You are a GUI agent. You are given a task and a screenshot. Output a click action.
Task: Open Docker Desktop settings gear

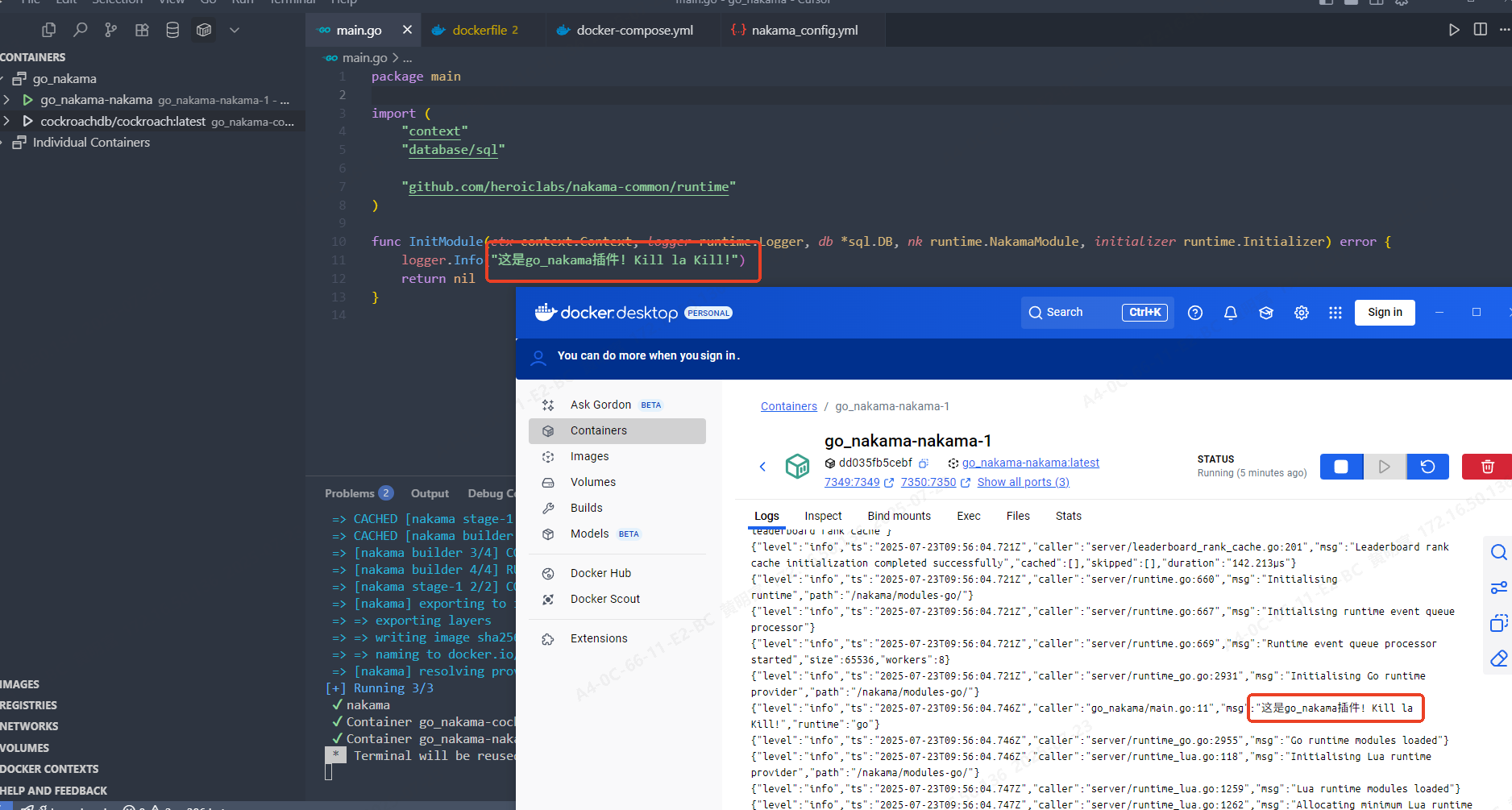point(1301,313)
